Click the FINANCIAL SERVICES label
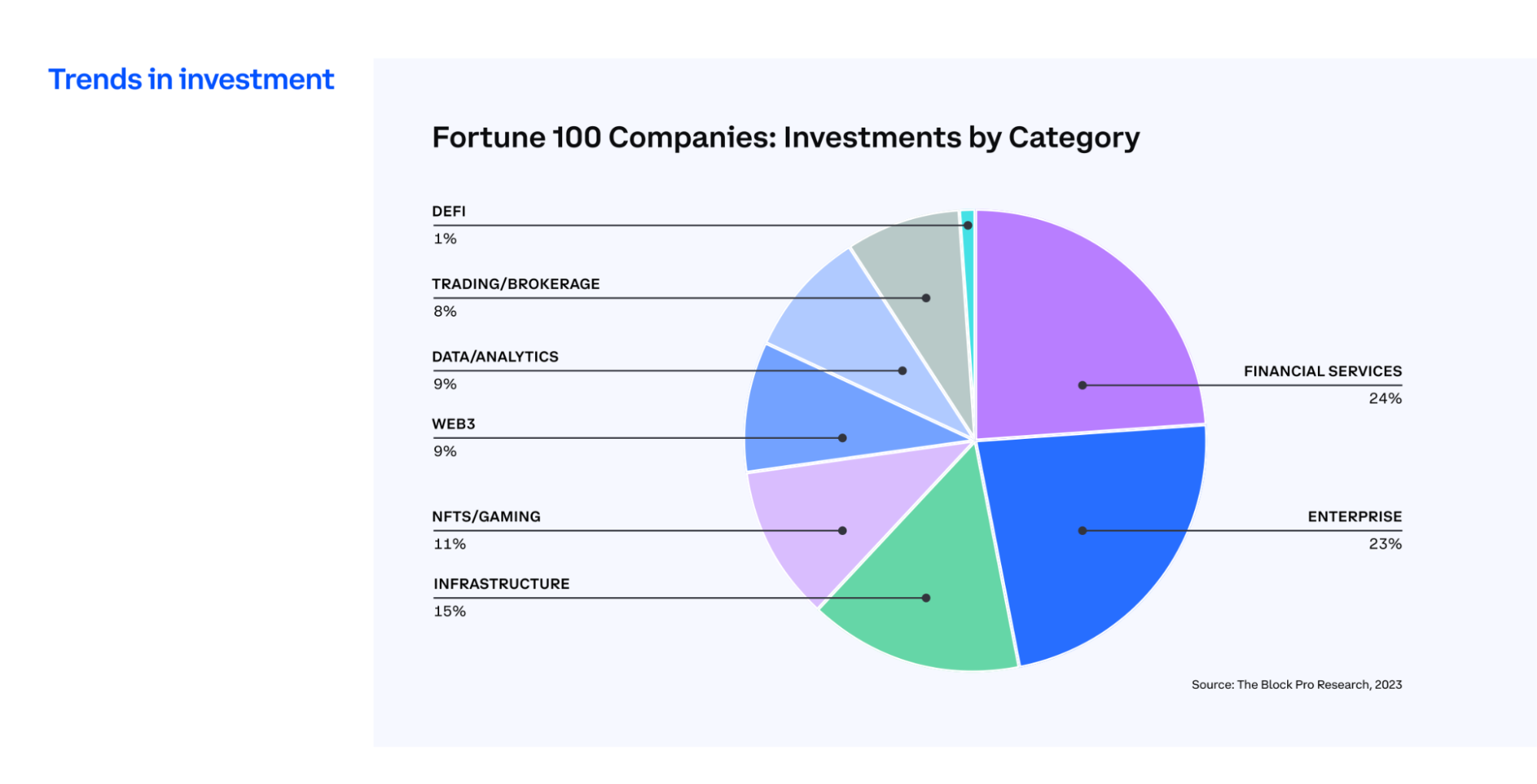The image size is (1537, 784). tap(1322, 371)
